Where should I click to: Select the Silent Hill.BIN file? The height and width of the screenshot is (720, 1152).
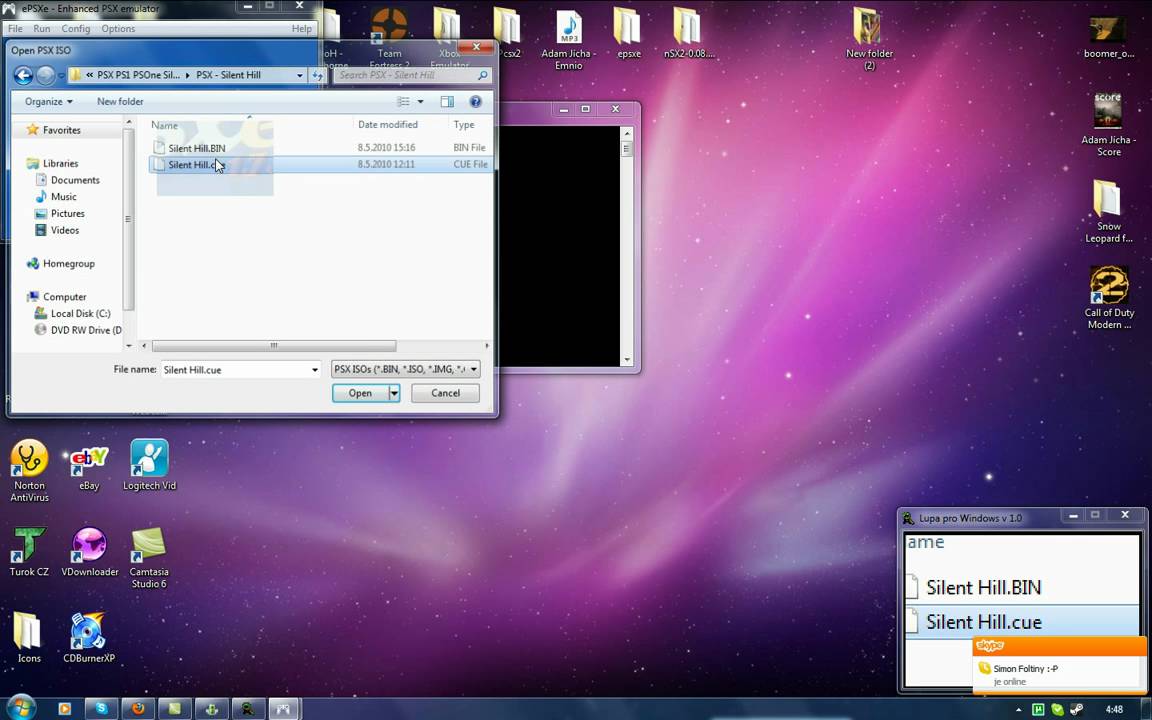pyautogui.click(x=197, y=148)
